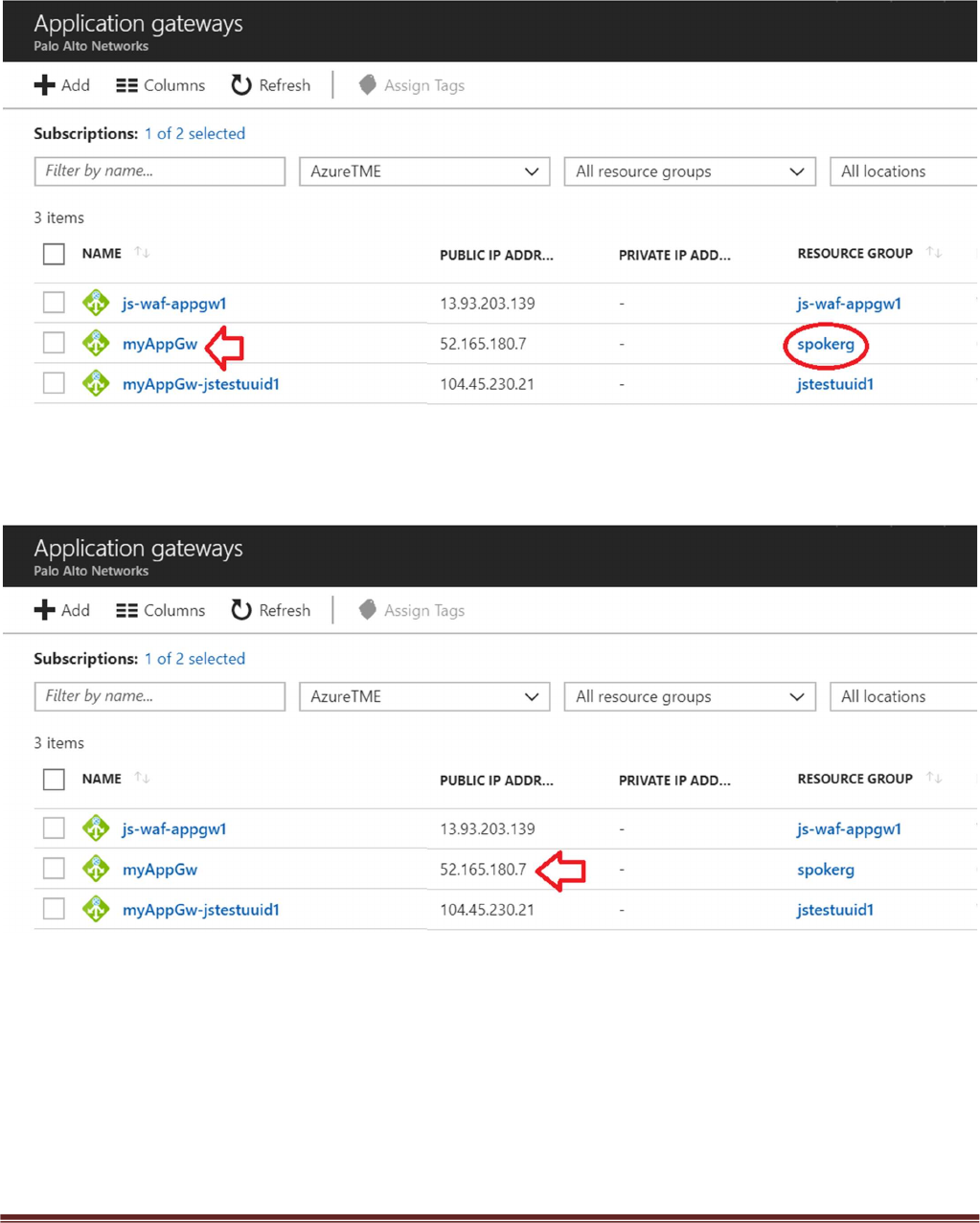This screenshot has height=1223, width=980.
Task: Open spokerg resource group in upper screenshot
Action: point(826,344)
